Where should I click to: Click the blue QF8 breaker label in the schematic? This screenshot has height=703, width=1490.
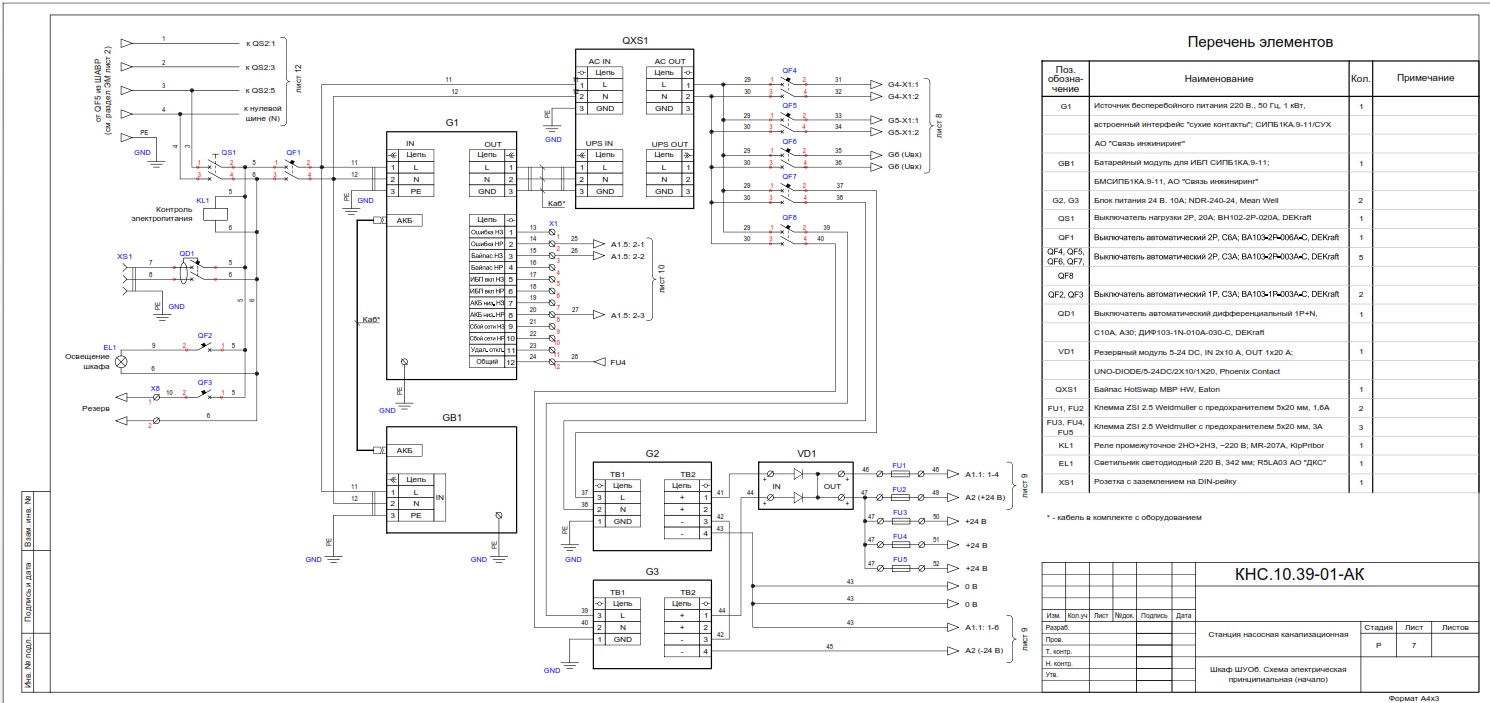(x=789, y=218)
